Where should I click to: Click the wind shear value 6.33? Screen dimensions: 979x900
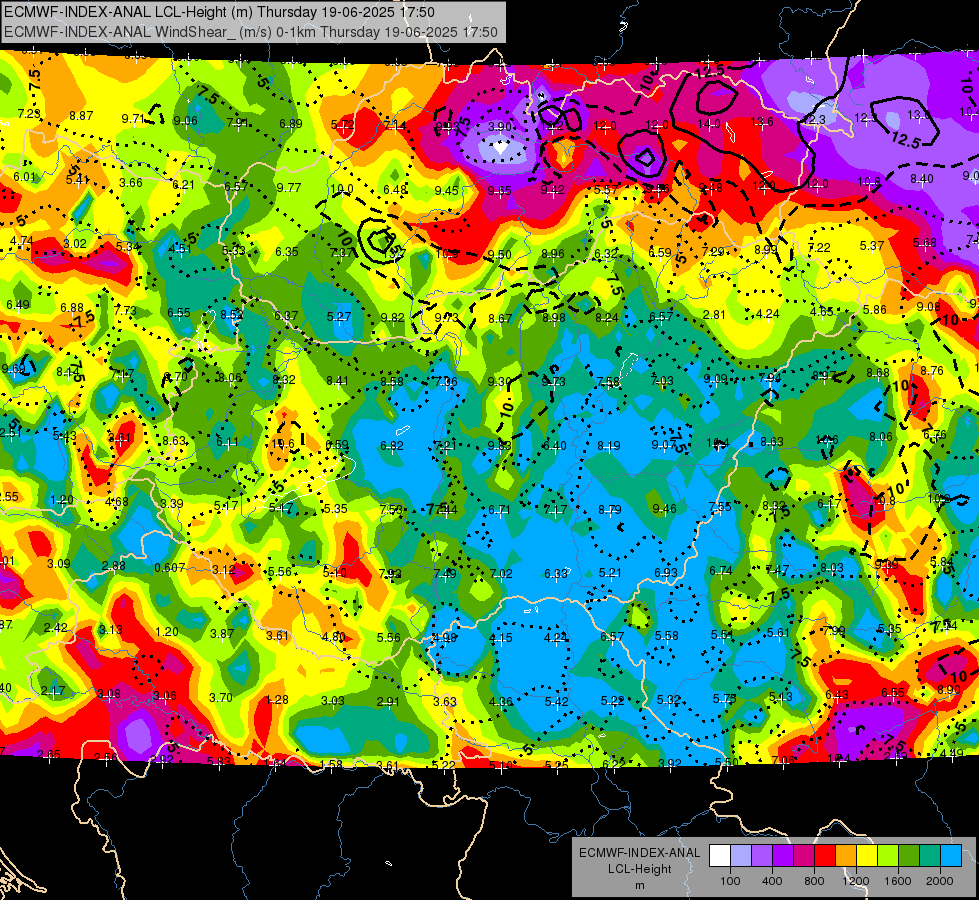tap(556, 573)
